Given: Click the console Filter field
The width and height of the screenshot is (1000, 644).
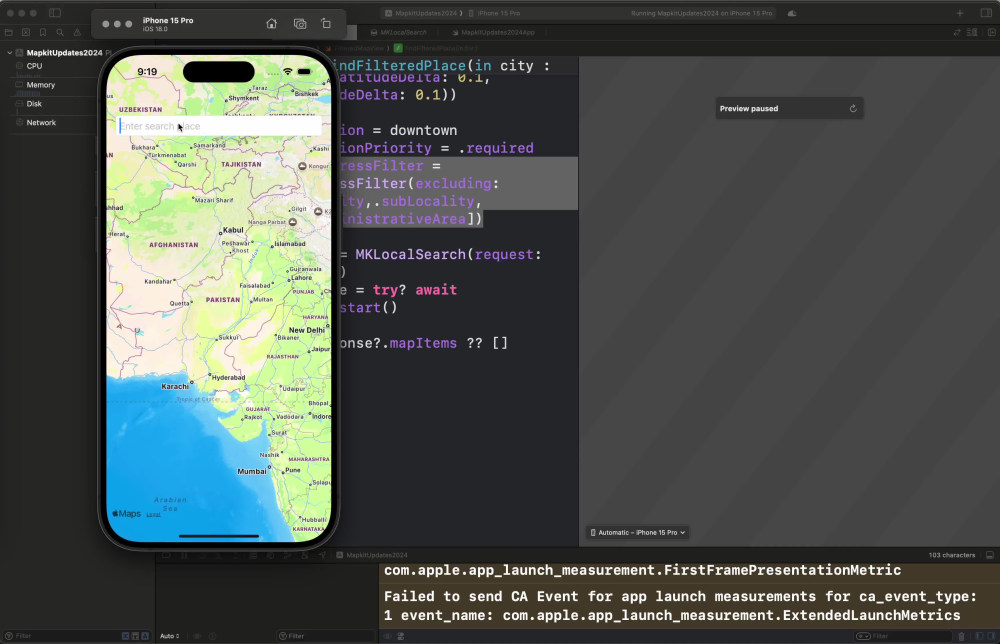Looking at the screenshot, I should coord(902,636).
